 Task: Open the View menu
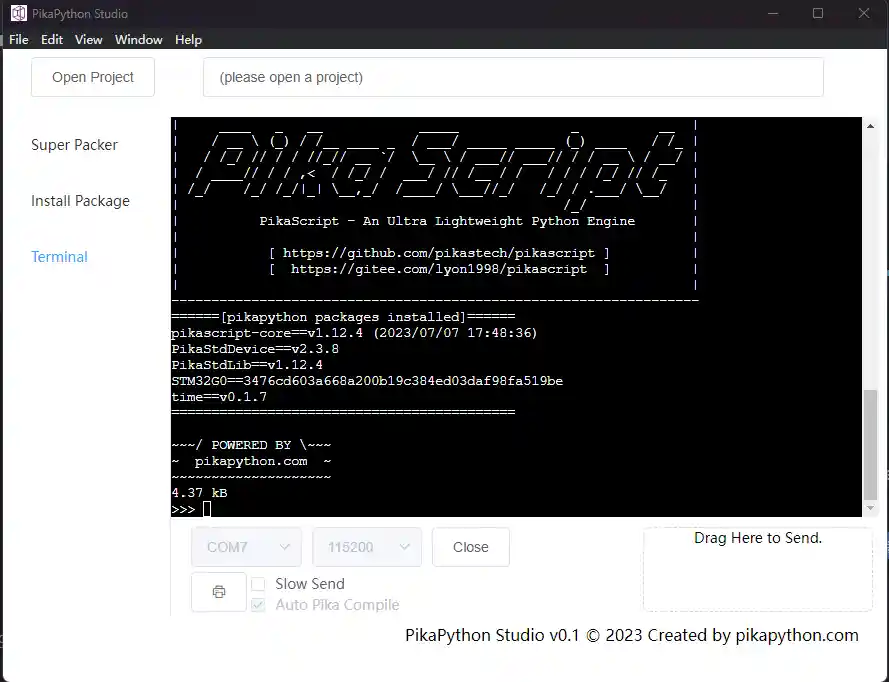point(89,40)
